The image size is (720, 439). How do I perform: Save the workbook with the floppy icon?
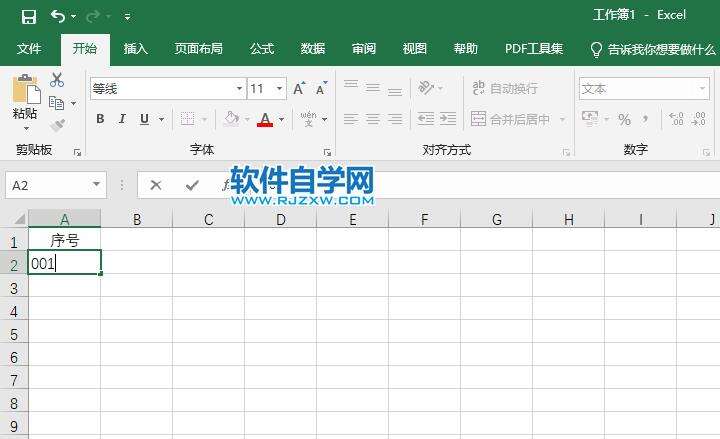[x=29, y=17]
